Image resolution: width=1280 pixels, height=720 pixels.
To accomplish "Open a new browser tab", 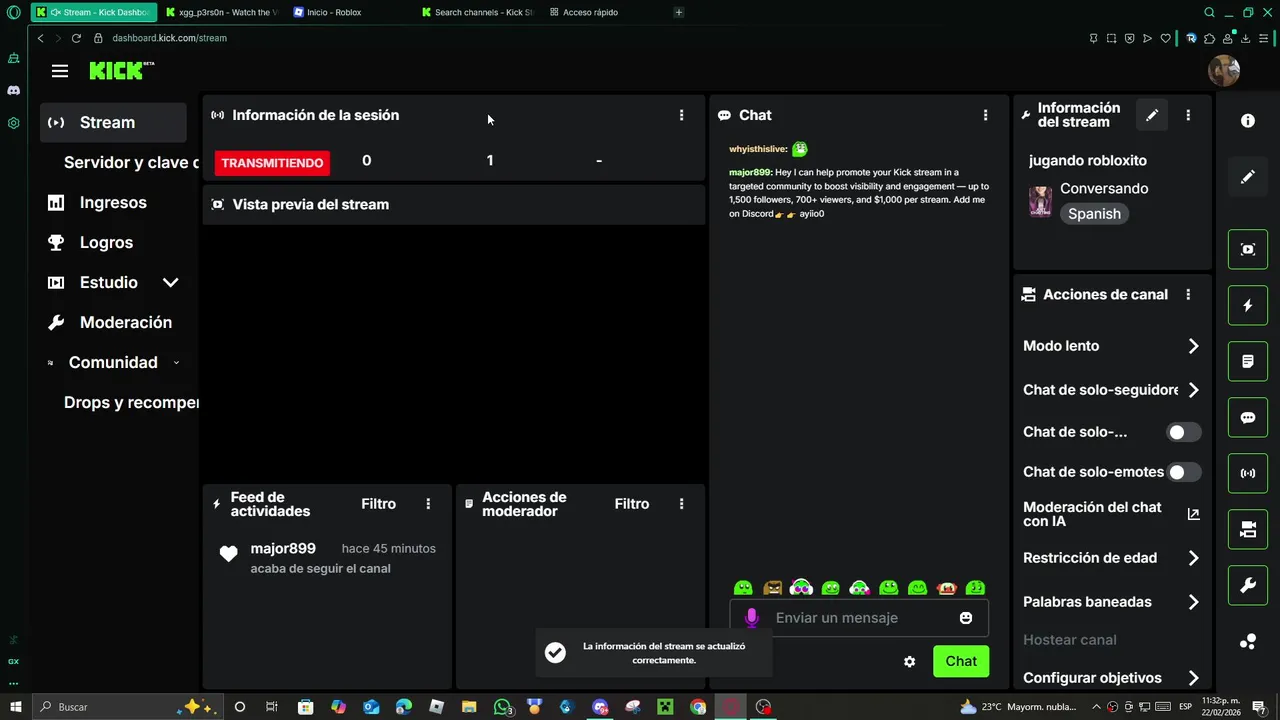I will [x=679, y=12].
